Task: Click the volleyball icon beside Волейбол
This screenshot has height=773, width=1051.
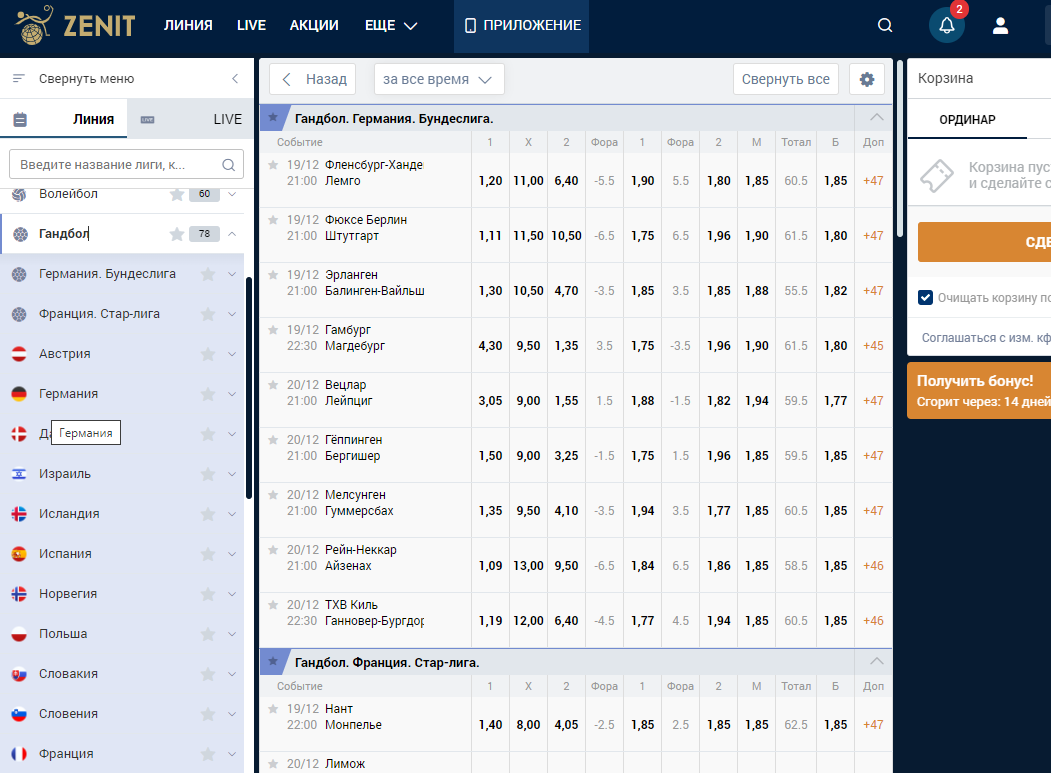Action: 19,194
